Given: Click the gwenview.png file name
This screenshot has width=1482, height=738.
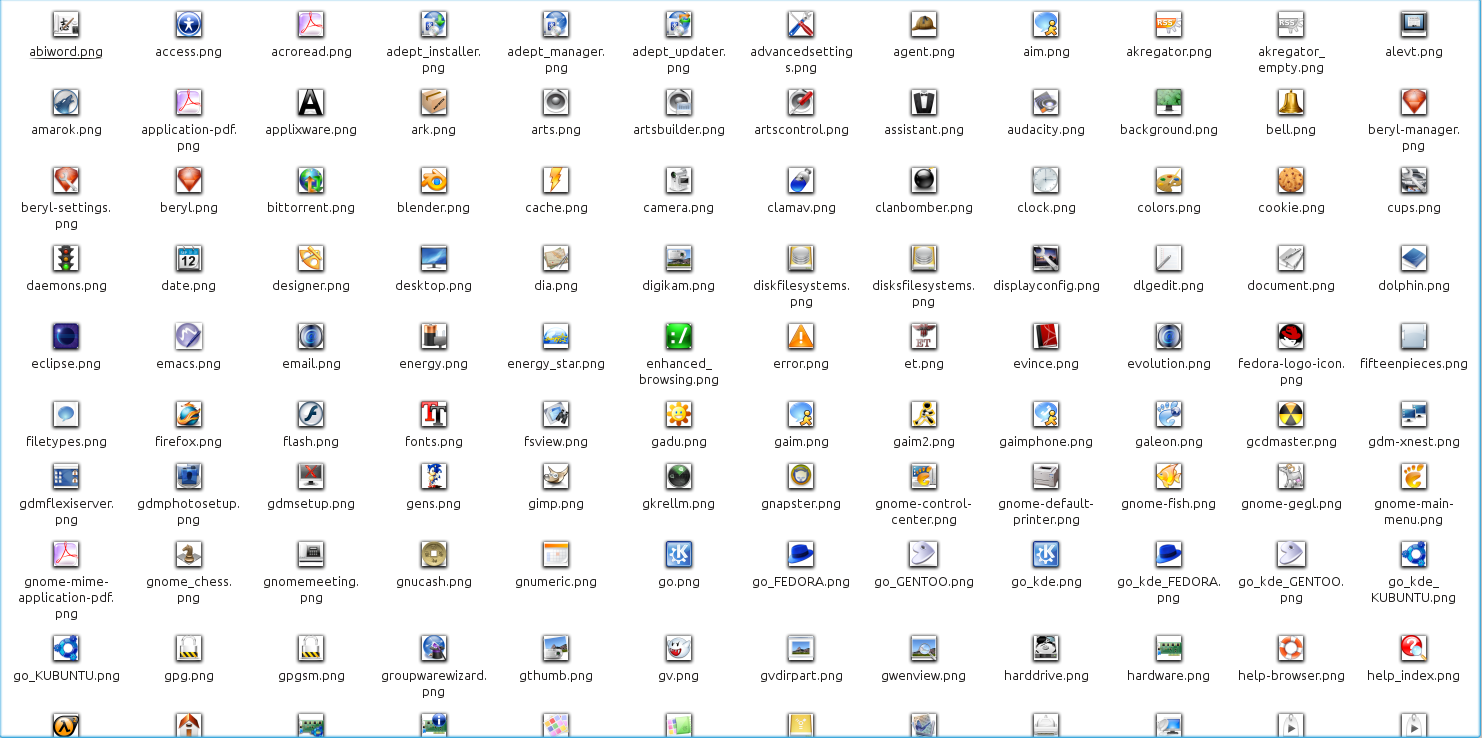Looking at the screenshot, I should tap(924, 676).
